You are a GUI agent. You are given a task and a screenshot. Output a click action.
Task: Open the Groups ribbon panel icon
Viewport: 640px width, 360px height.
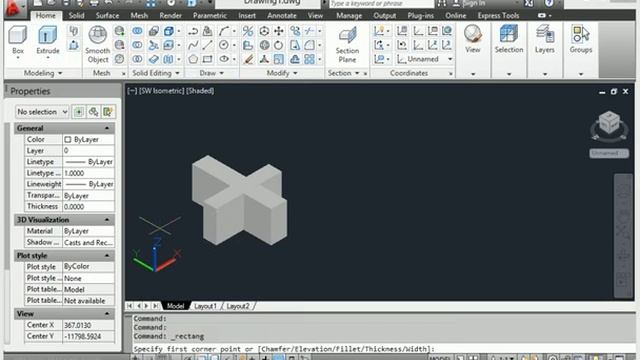(581, 39)
